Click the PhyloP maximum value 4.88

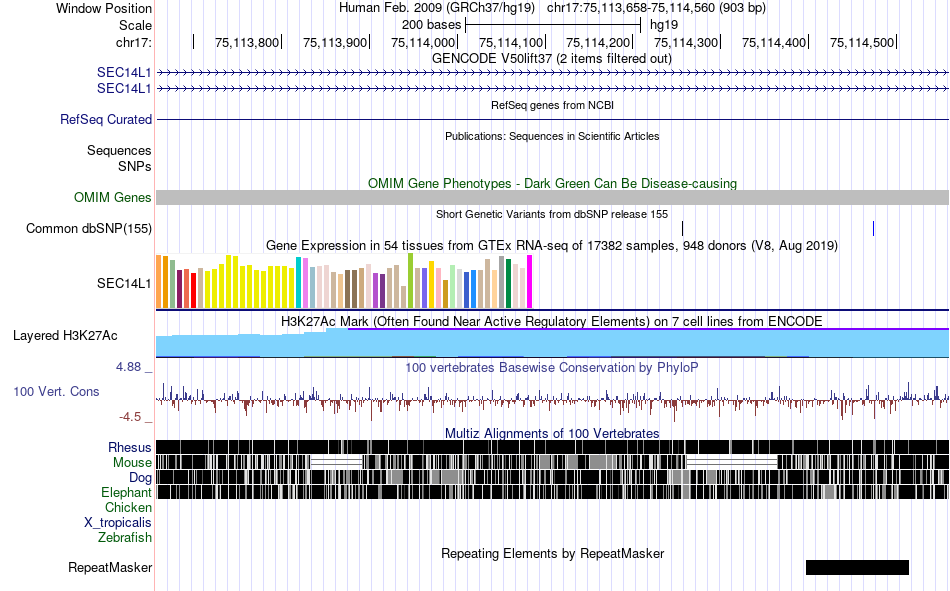pos(128,367)
